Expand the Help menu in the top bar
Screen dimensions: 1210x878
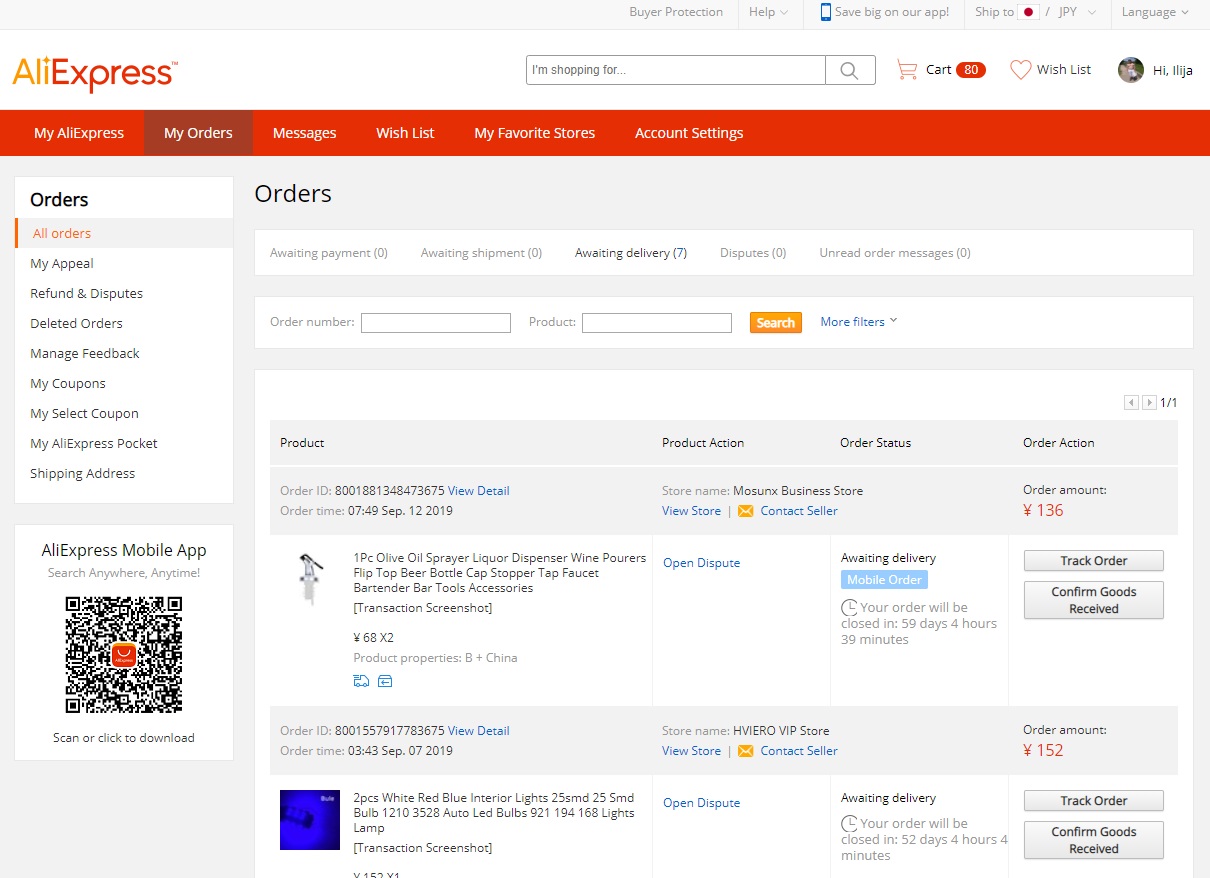(770, 12)
